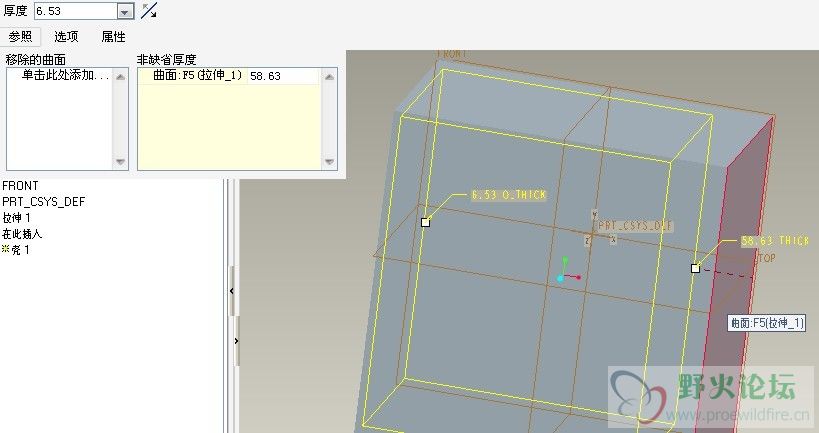The height and width of the screenshot is (433, 819).
Task: Select PRT_CSYS_DEF in the model tree
Action: pos(43,202)
